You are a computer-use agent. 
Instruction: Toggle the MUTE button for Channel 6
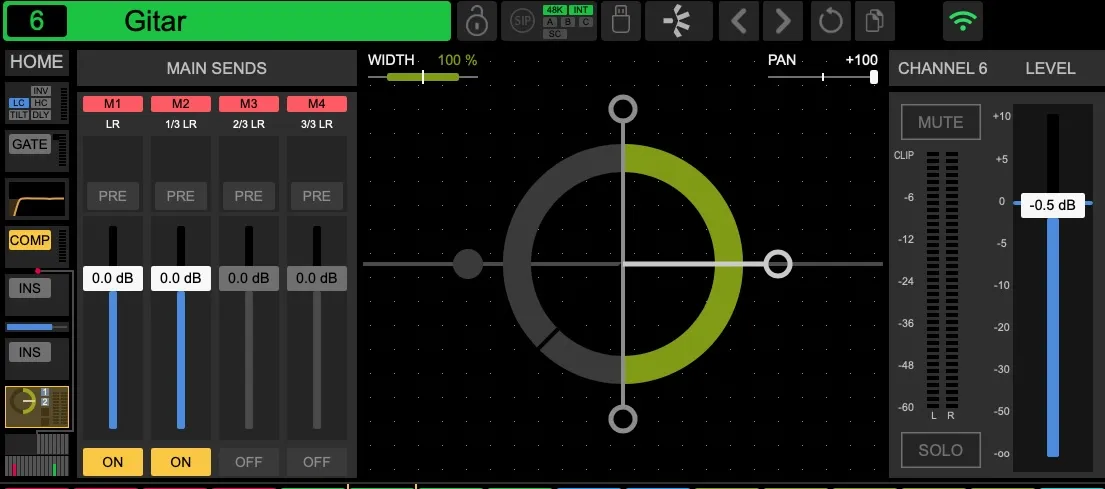941,123
